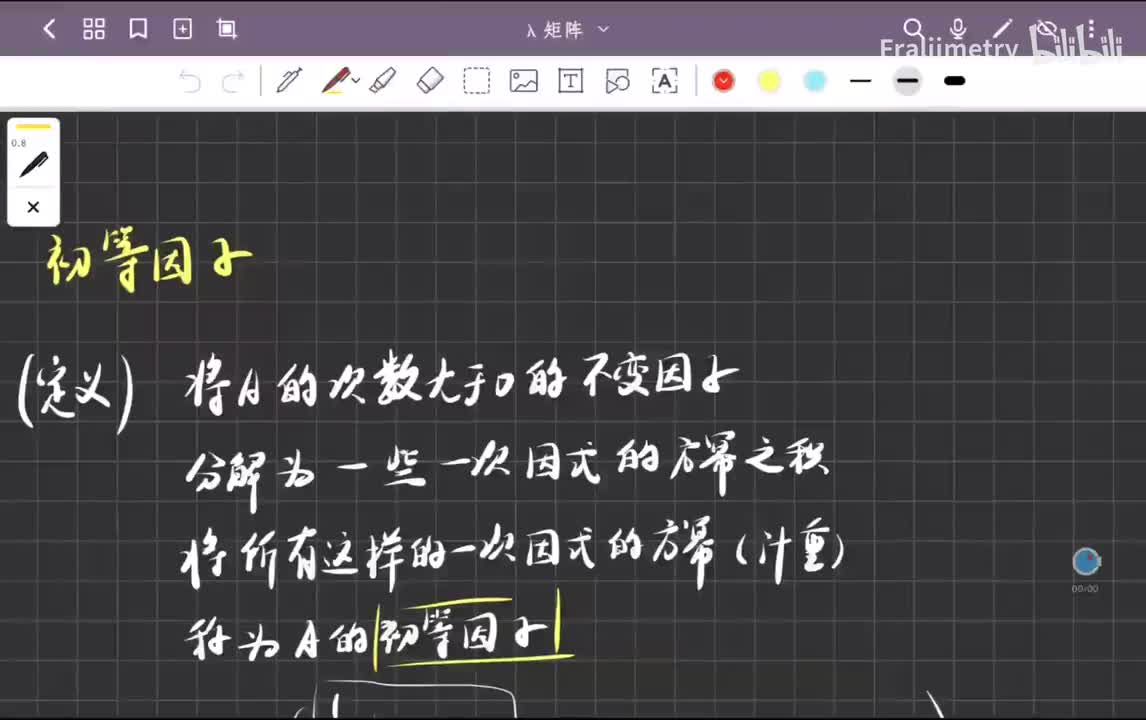The width and height of the screenshot is (1146, 720).
Task: Tap the bookmark icon
Action: (138, 29)
